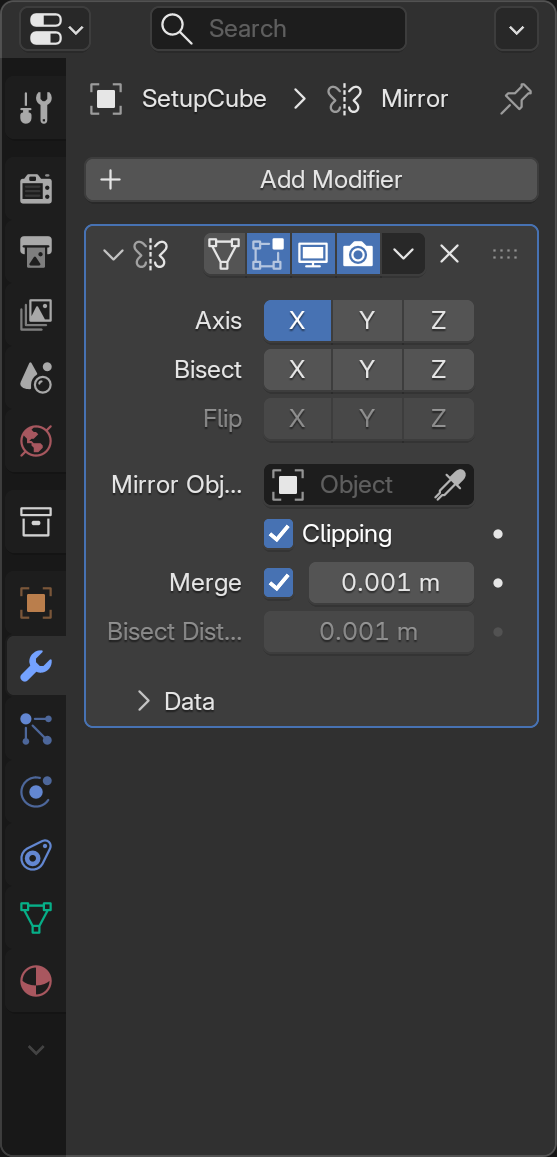Click the SetupCube breadcrumb text

(204, 99)
